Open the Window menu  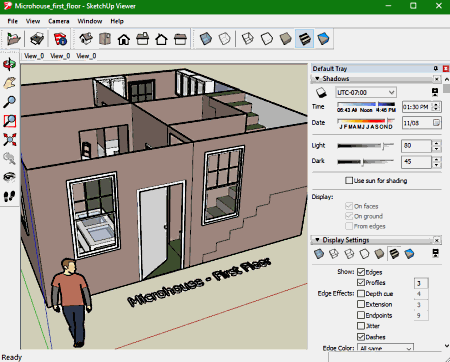point(90,21)
